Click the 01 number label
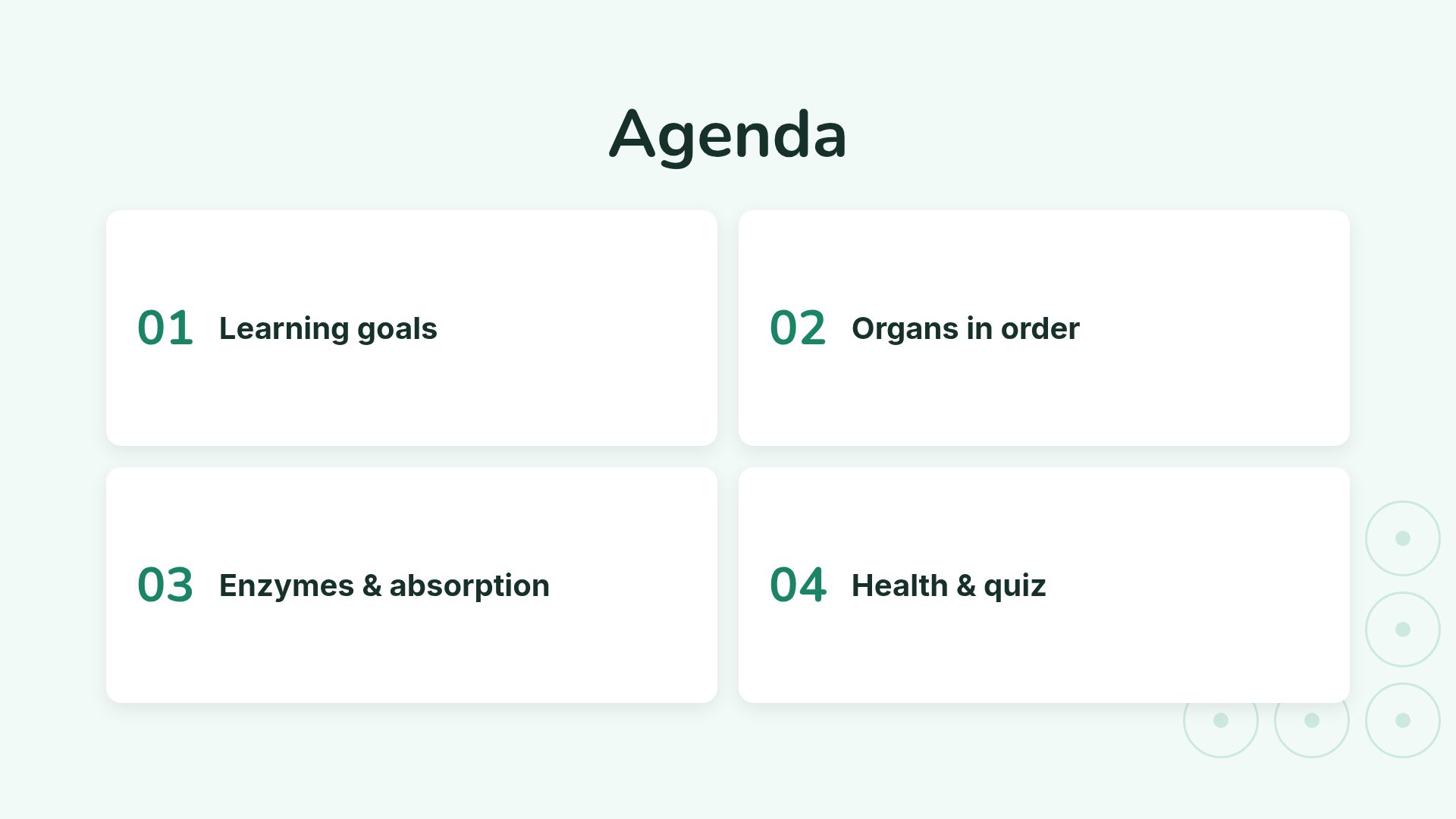1456x819 pixels. click(x=165, y=328)
